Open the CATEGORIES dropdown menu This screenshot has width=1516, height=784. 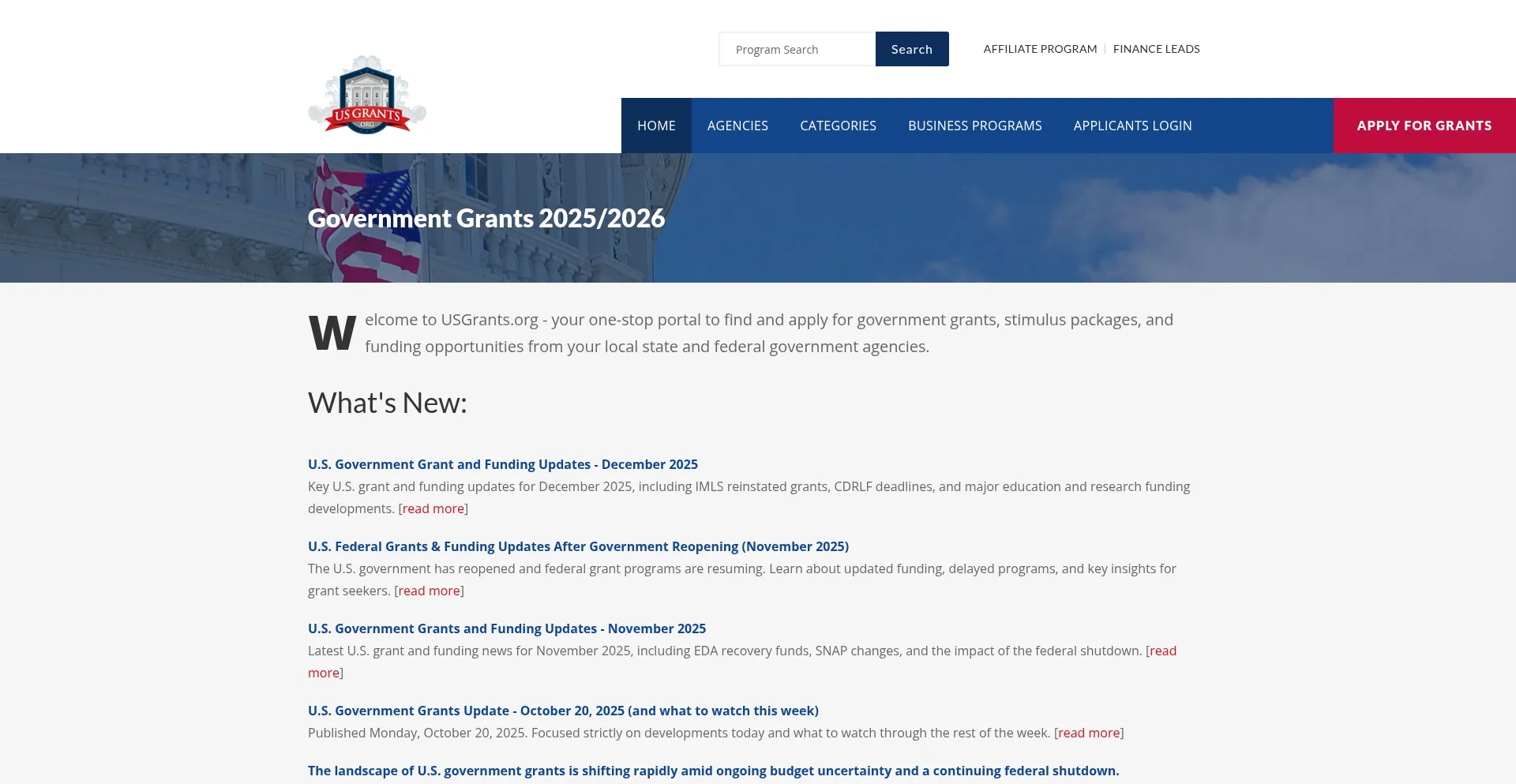pyautogui.click(x=838, y=126)
